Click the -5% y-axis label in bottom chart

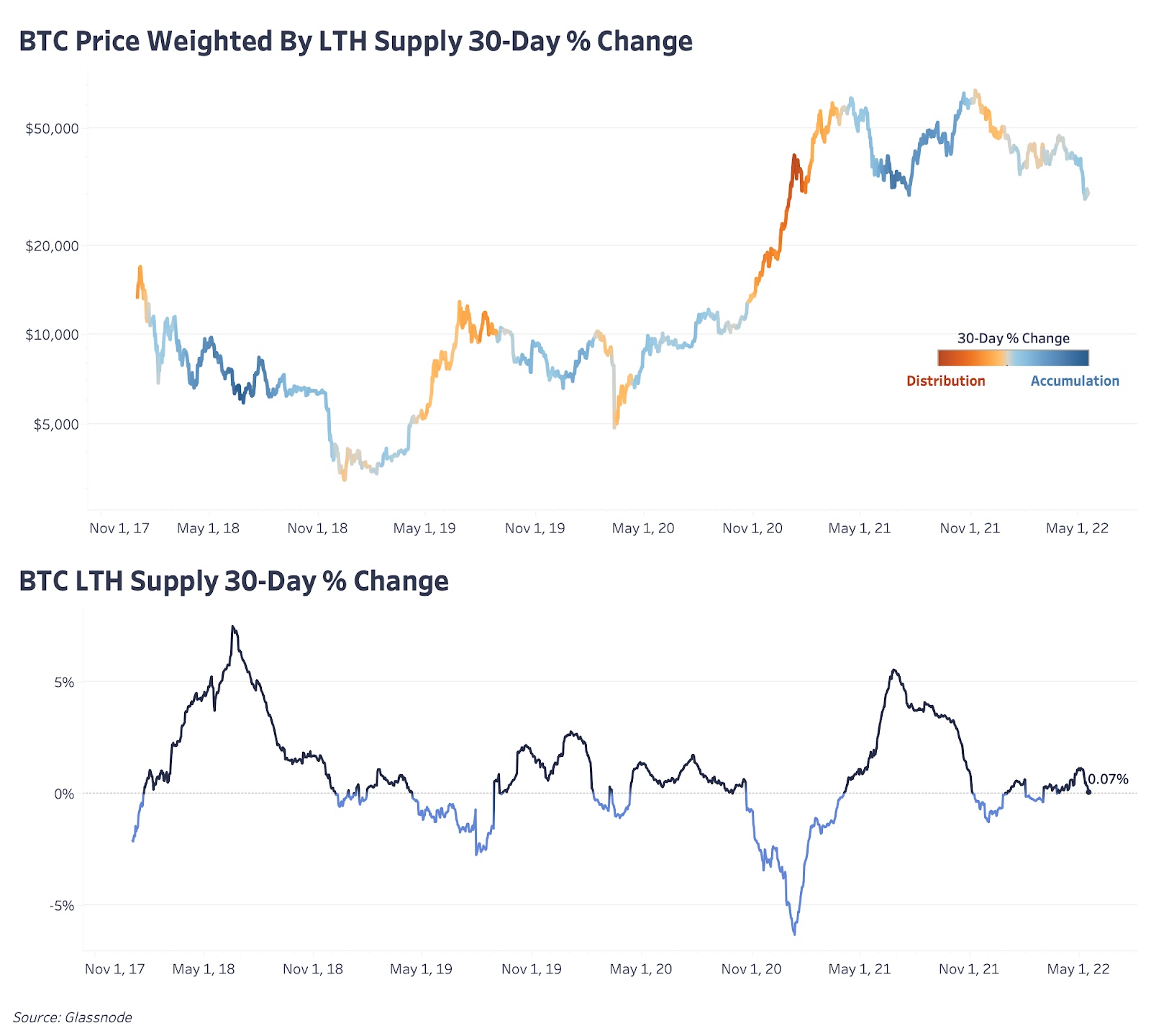[62, 906]
